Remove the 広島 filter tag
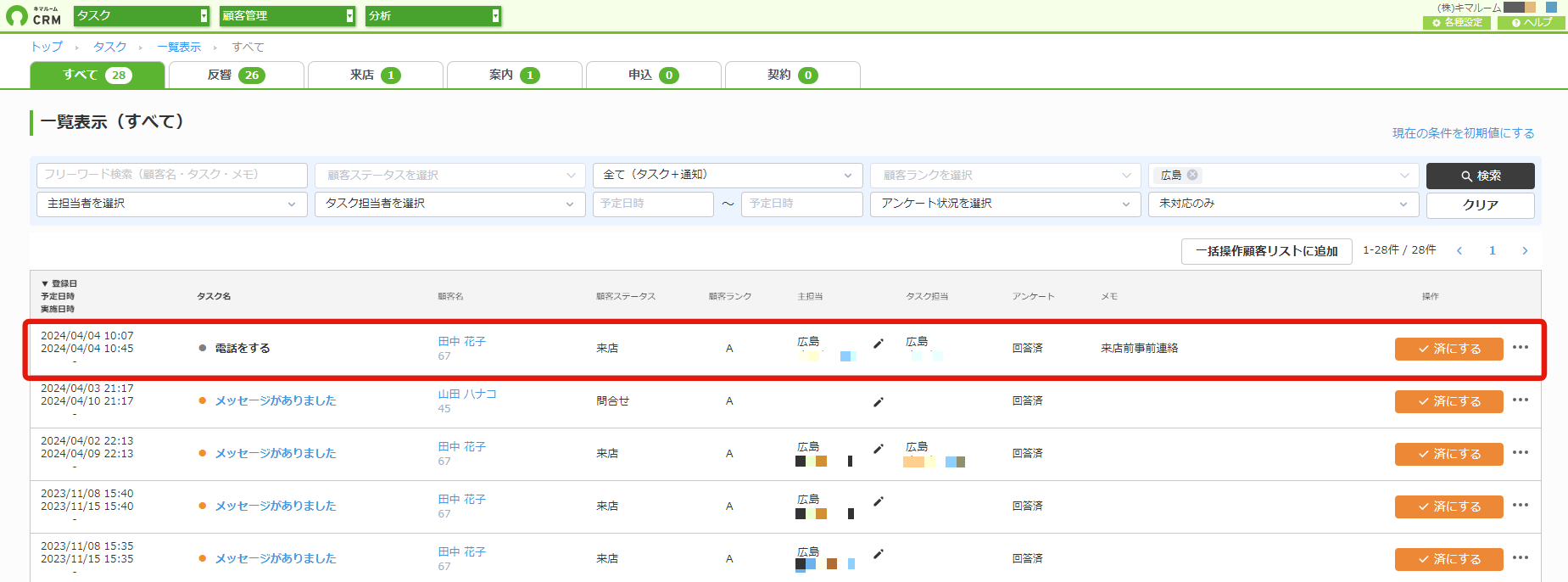1568x582 pixels. click(1192, 175)
